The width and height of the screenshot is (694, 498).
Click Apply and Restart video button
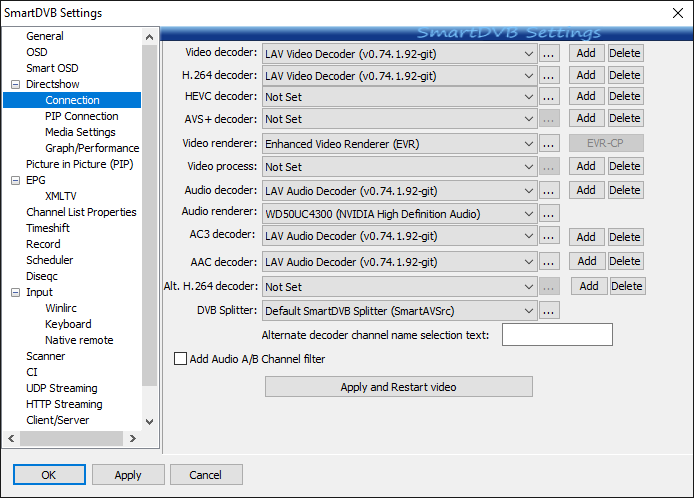pyautogui.click(x=399, y=387)
